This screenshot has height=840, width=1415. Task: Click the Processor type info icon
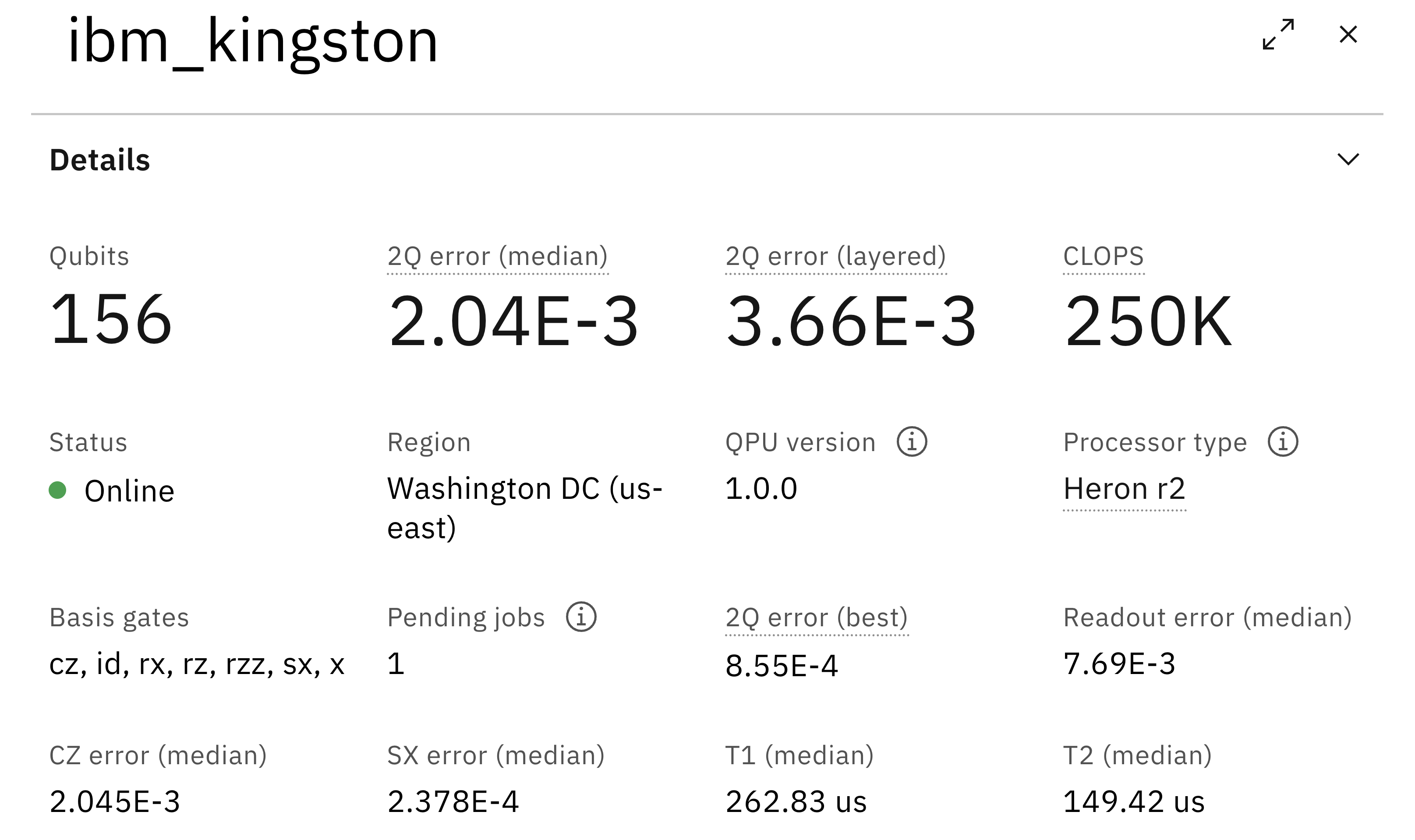point(1283,441)
